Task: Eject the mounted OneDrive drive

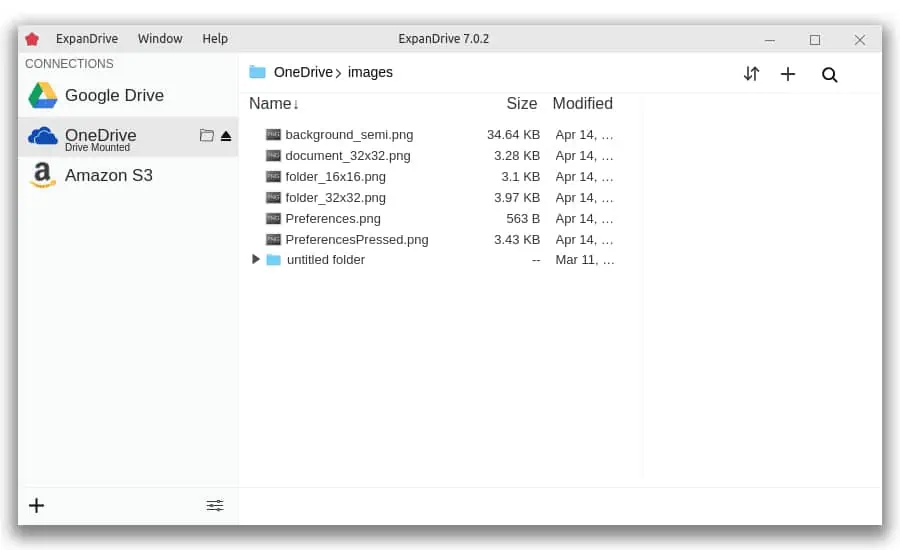Action: click(226, 136)
